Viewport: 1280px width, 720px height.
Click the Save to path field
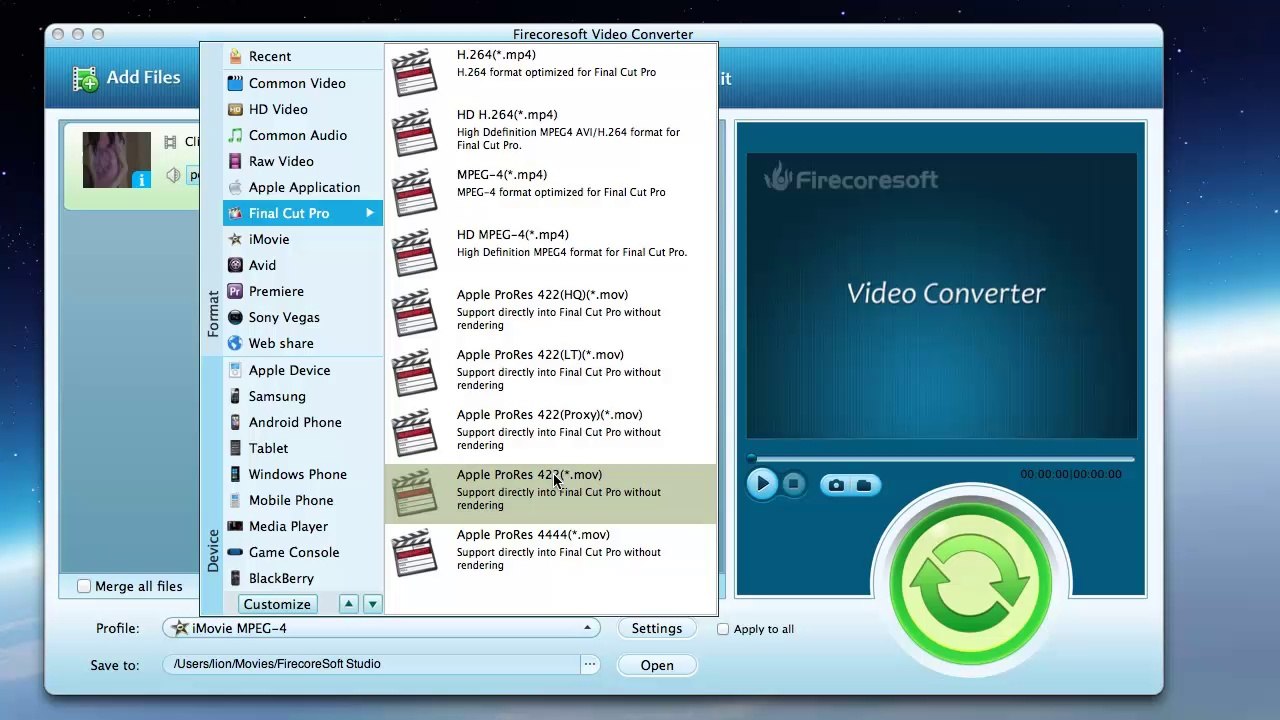pos(373,664)
